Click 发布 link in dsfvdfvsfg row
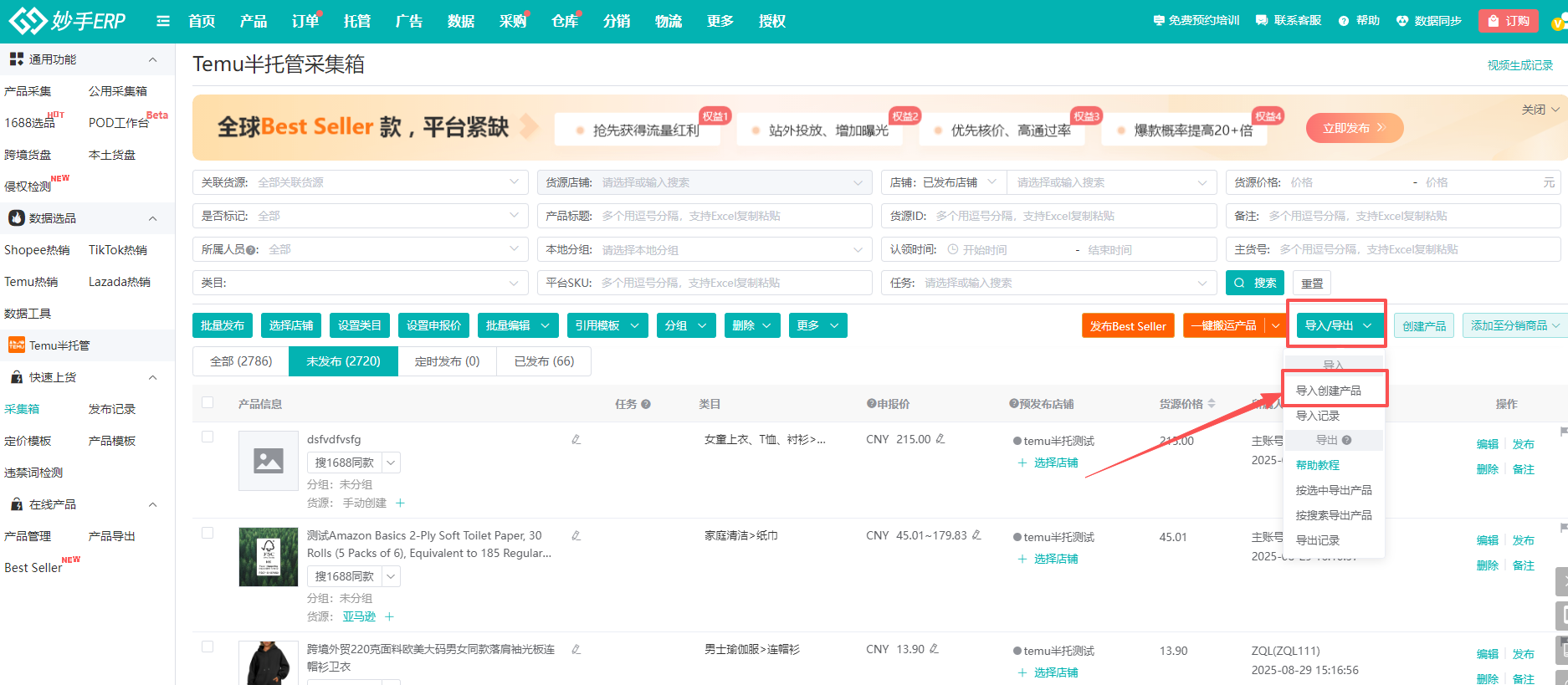The image size is (1568, 685). (1523, 444)
